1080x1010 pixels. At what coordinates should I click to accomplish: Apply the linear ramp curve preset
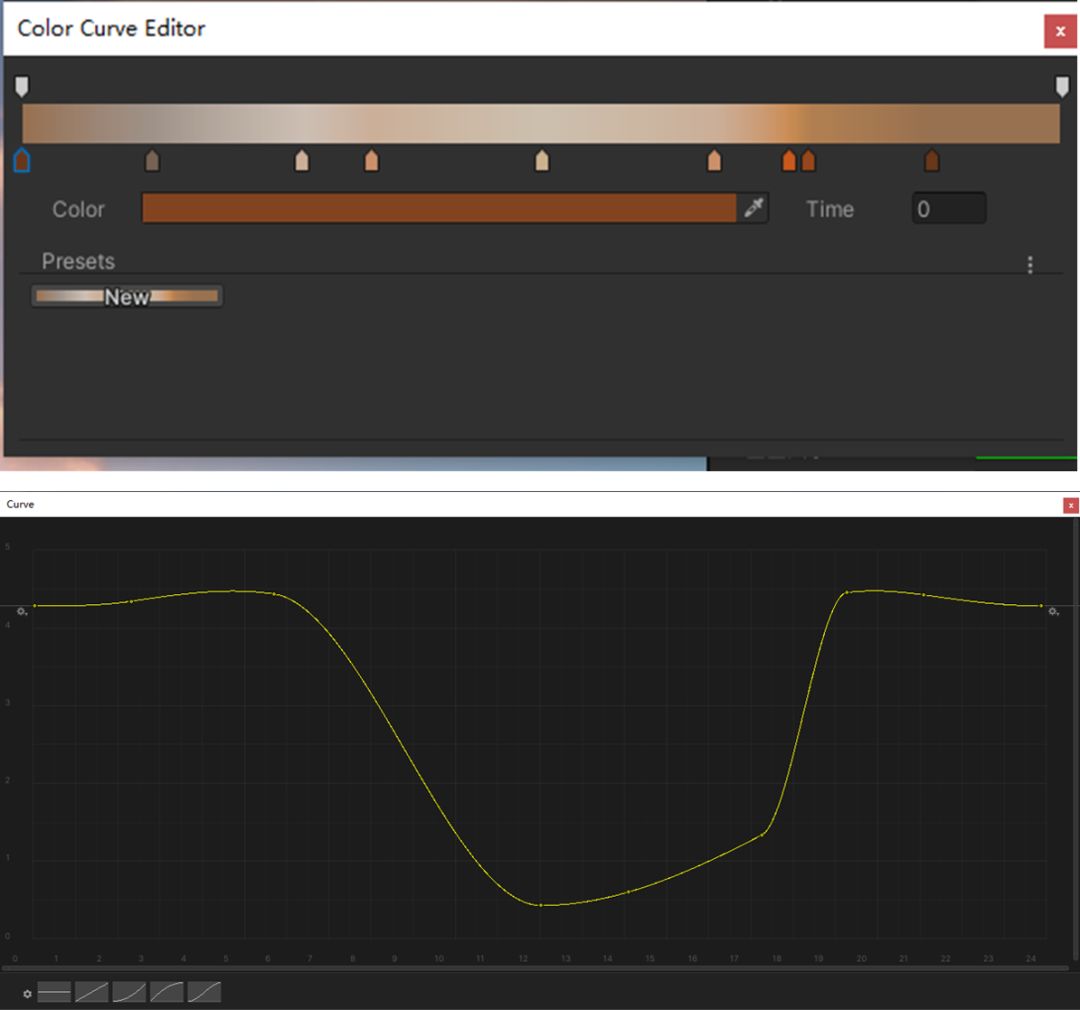(x=92, y=993)
